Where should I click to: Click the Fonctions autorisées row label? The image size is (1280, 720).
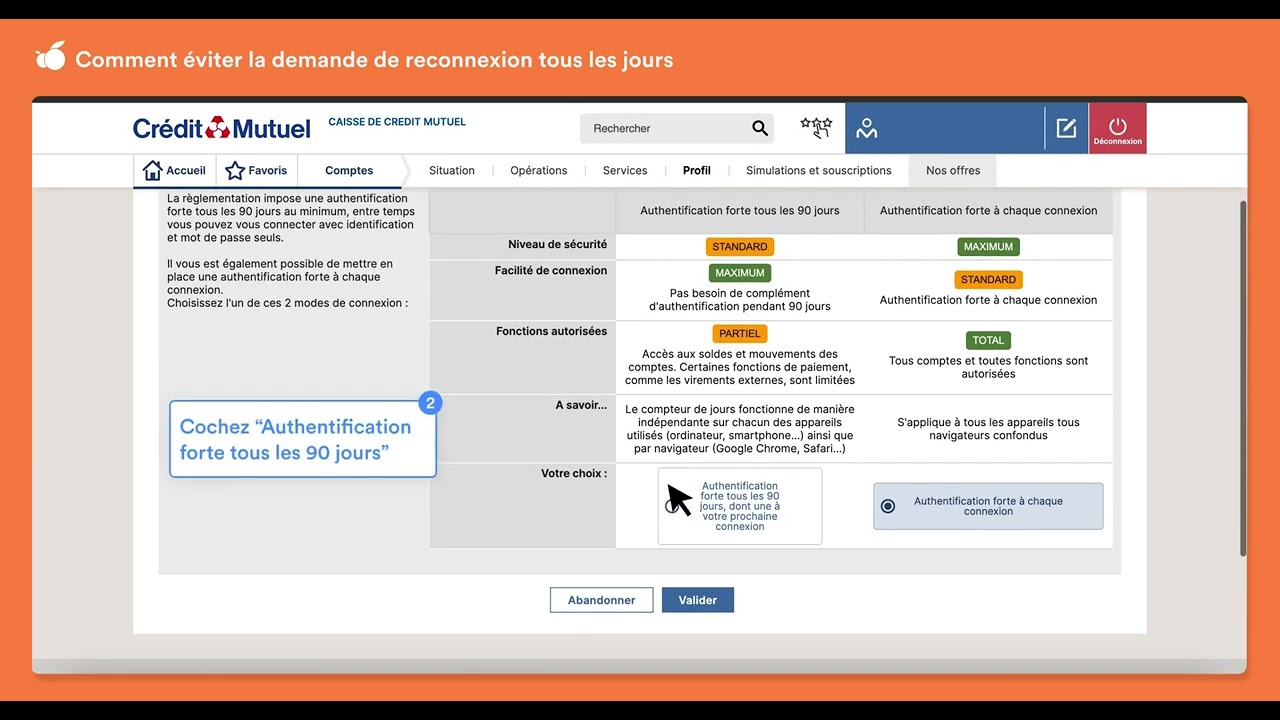coord(551,332)
